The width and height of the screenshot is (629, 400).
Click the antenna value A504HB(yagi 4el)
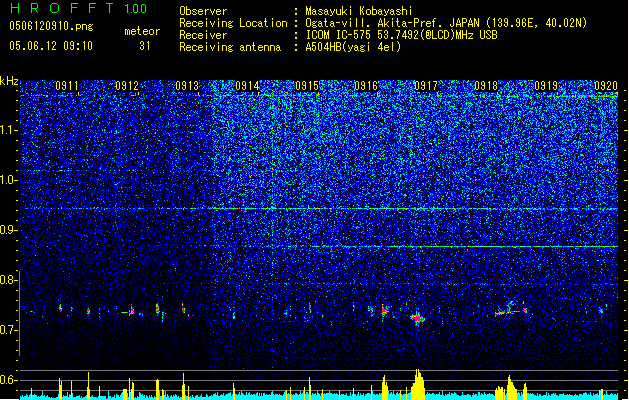pos(353,47)
